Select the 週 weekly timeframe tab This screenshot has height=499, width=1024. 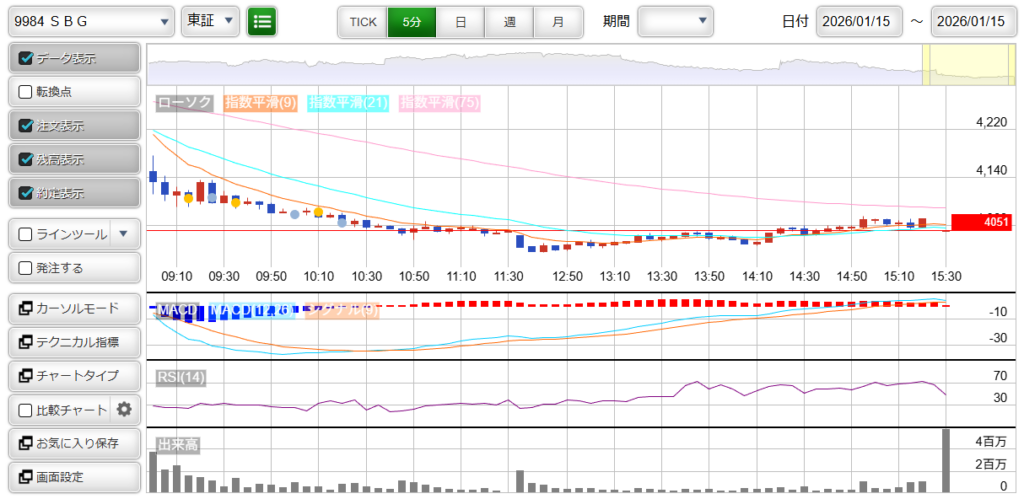pos(509,21)
